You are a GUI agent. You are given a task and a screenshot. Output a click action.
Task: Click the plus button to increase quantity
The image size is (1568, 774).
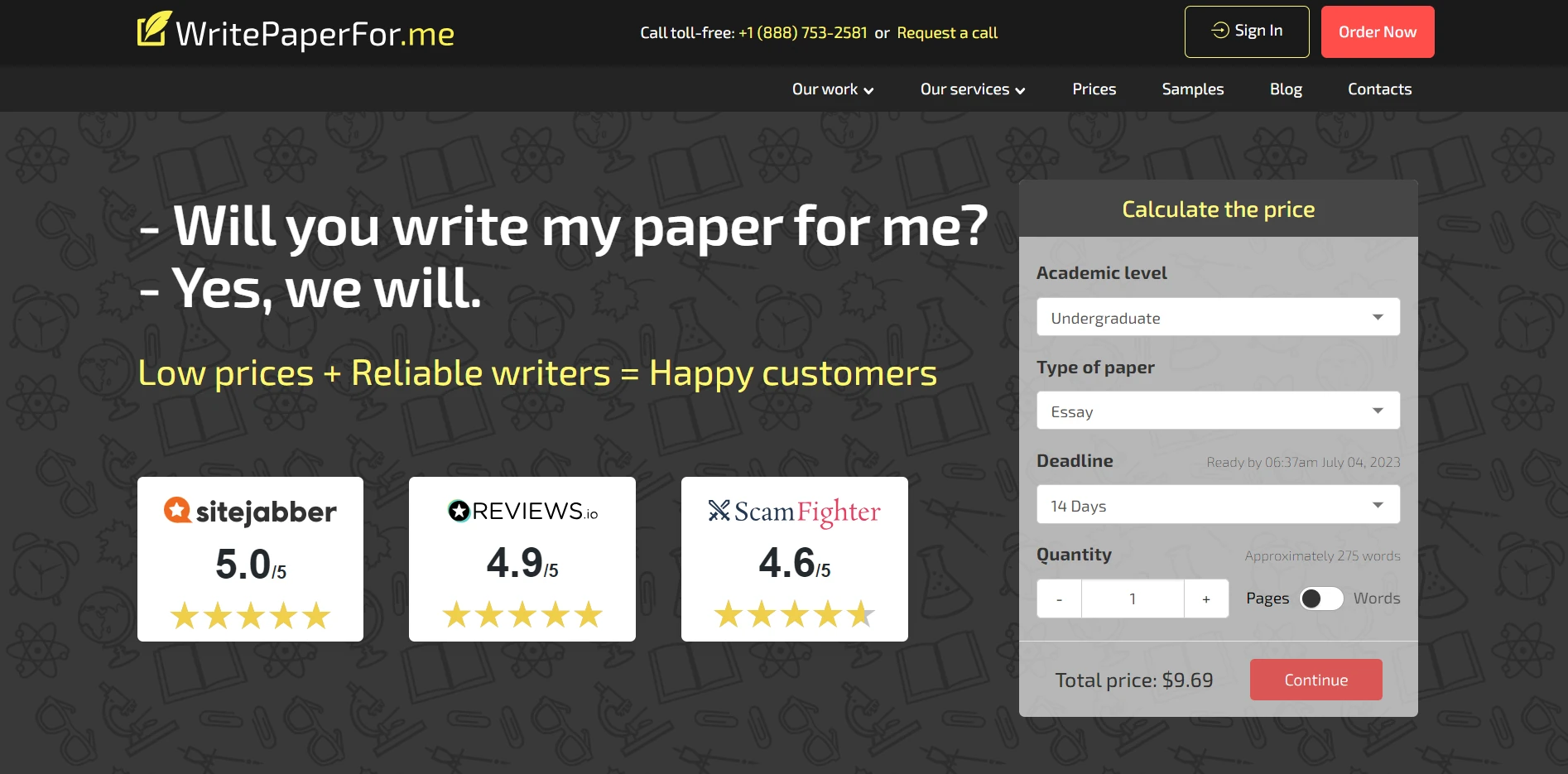point(1206,598)
